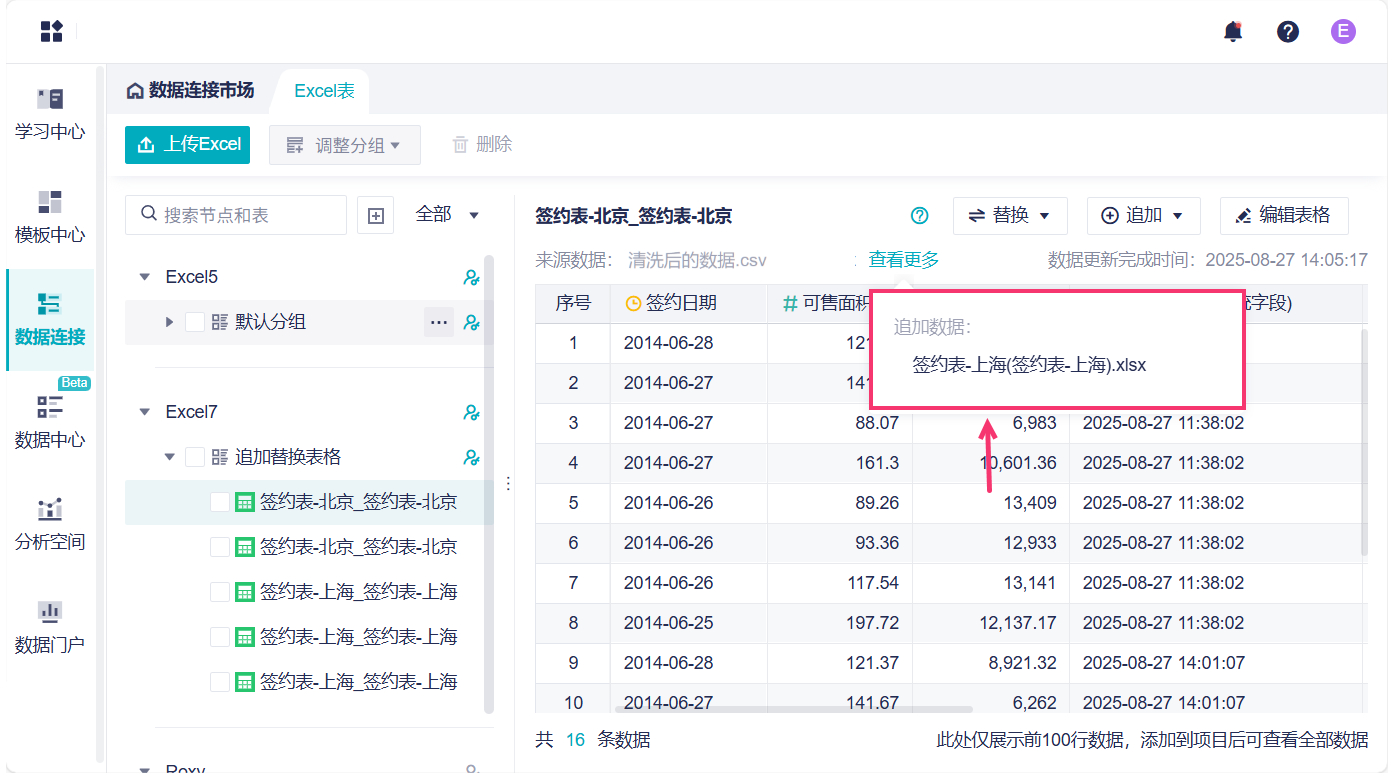Click the 查看更多 link
The image size is (1388, 773).
pos(904,260)
